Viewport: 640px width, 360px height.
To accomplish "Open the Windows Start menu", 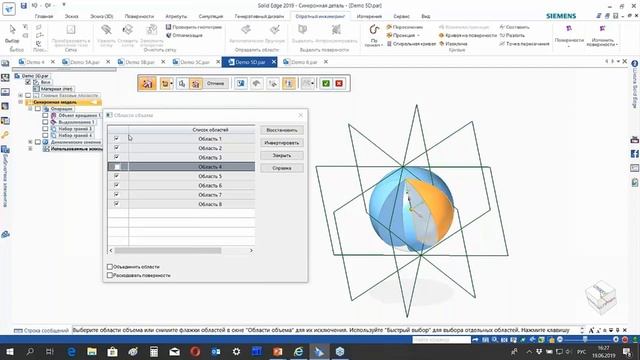I will [10, 351].
